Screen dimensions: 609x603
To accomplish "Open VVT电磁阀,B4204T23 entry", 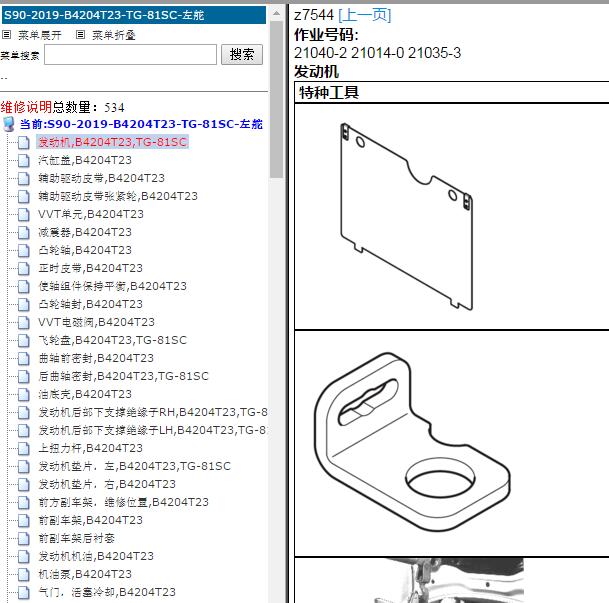I will (x=96, y=322).
